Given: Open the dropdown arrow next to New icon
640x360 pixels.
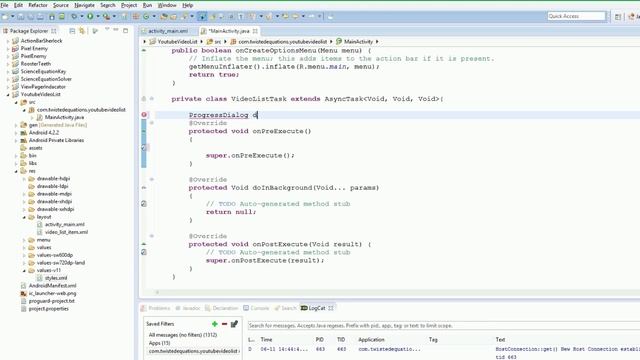Looking at the screenshot, I should (12, 17).
